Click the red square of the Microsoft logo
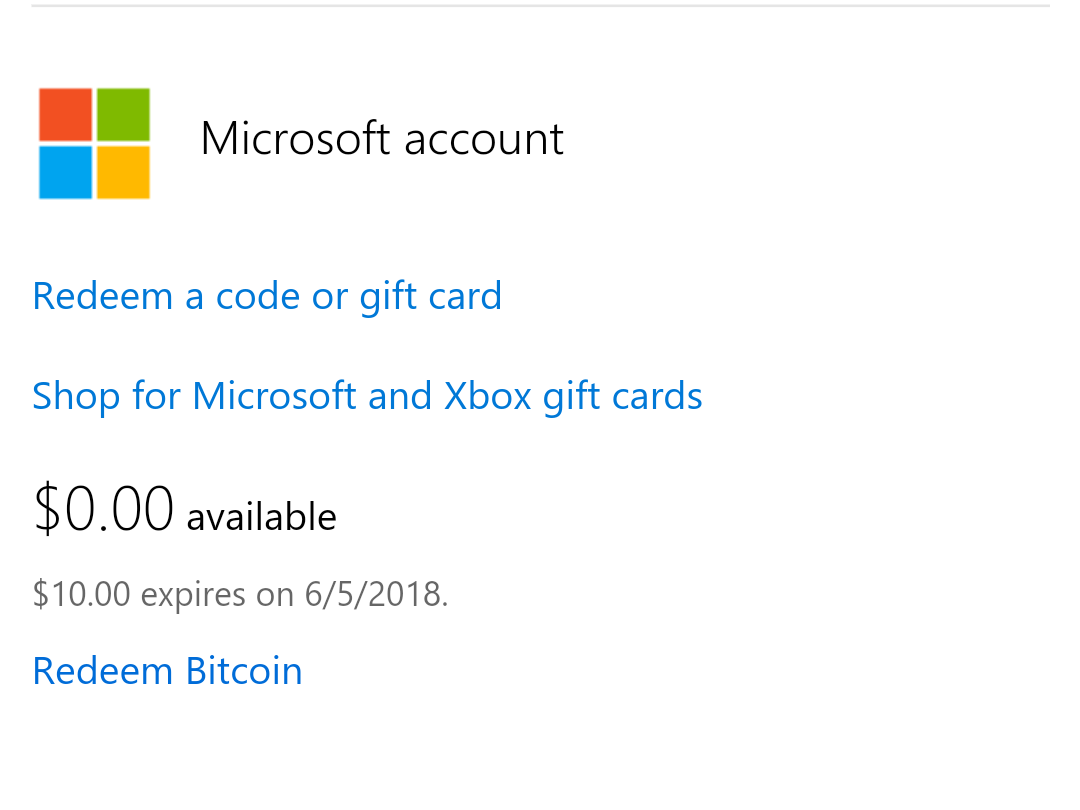This screenshot has height=810, width=1080. pyautogui.click(x=65, y=114)
